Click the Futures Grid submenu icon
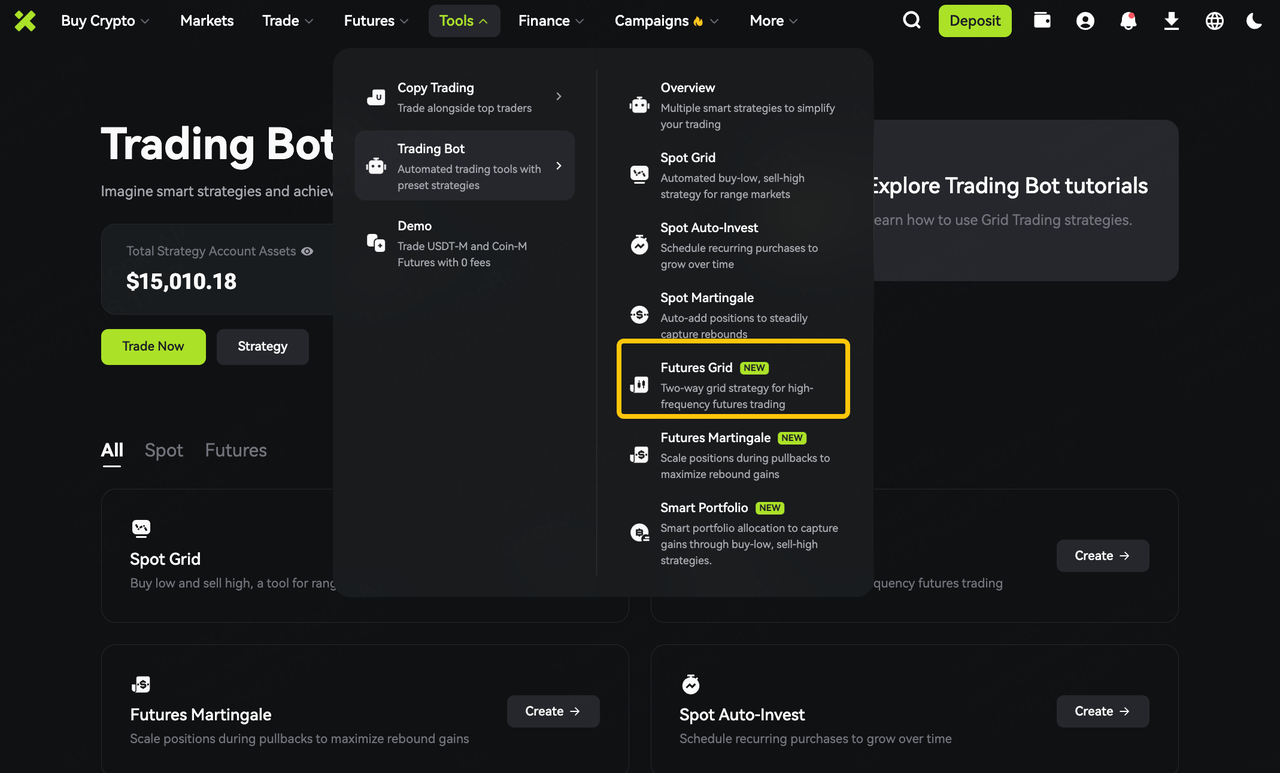1280x773 pixels. (639, 385)
